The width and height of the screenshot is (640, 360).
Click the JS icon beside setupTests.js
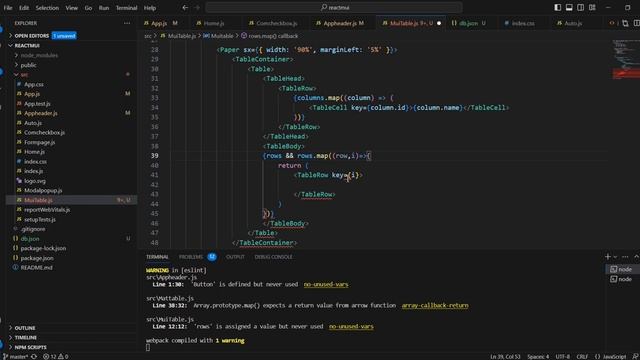(19, 219)
